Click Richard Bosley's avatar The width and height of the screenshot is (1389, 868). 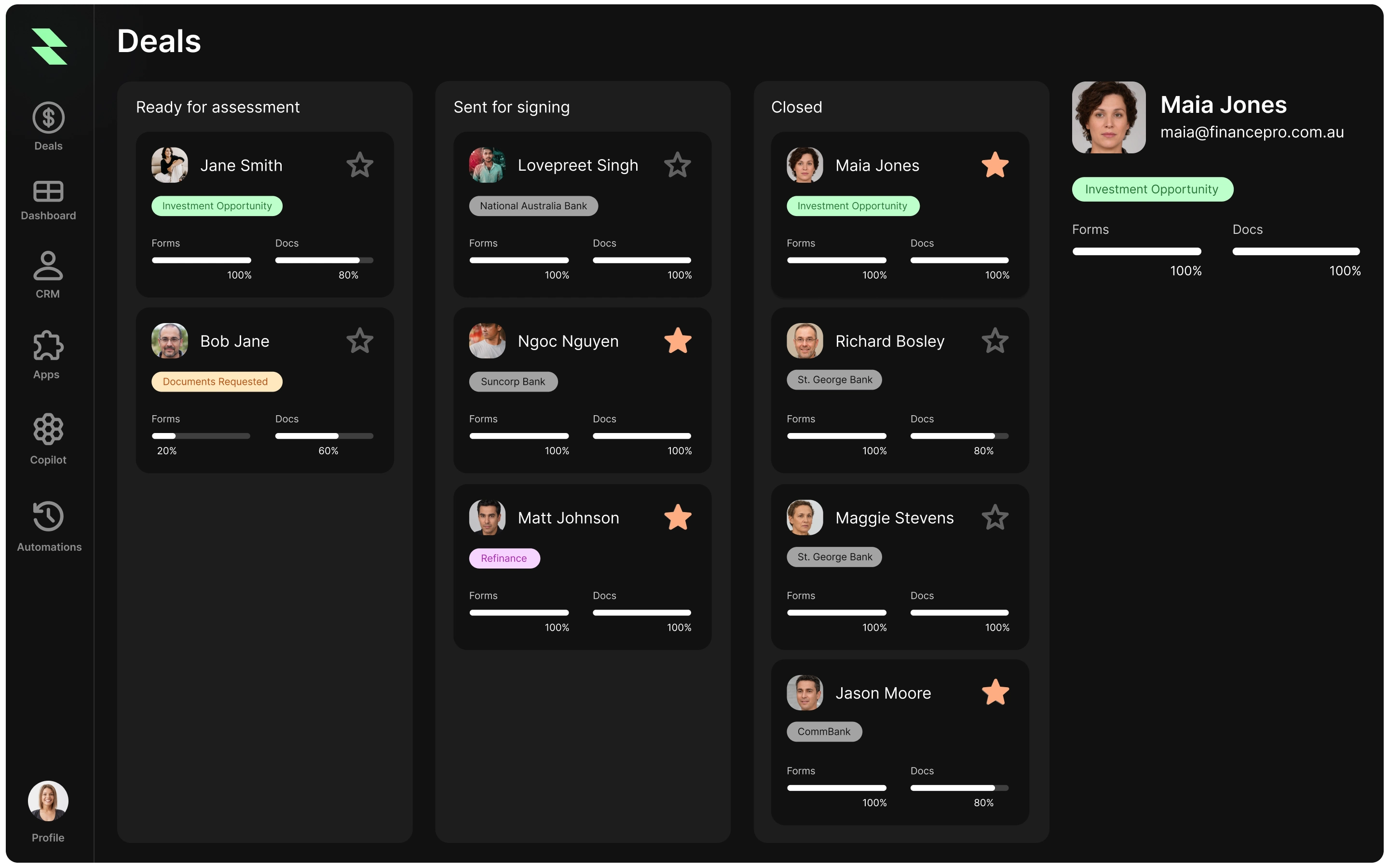tap(804, 341)
